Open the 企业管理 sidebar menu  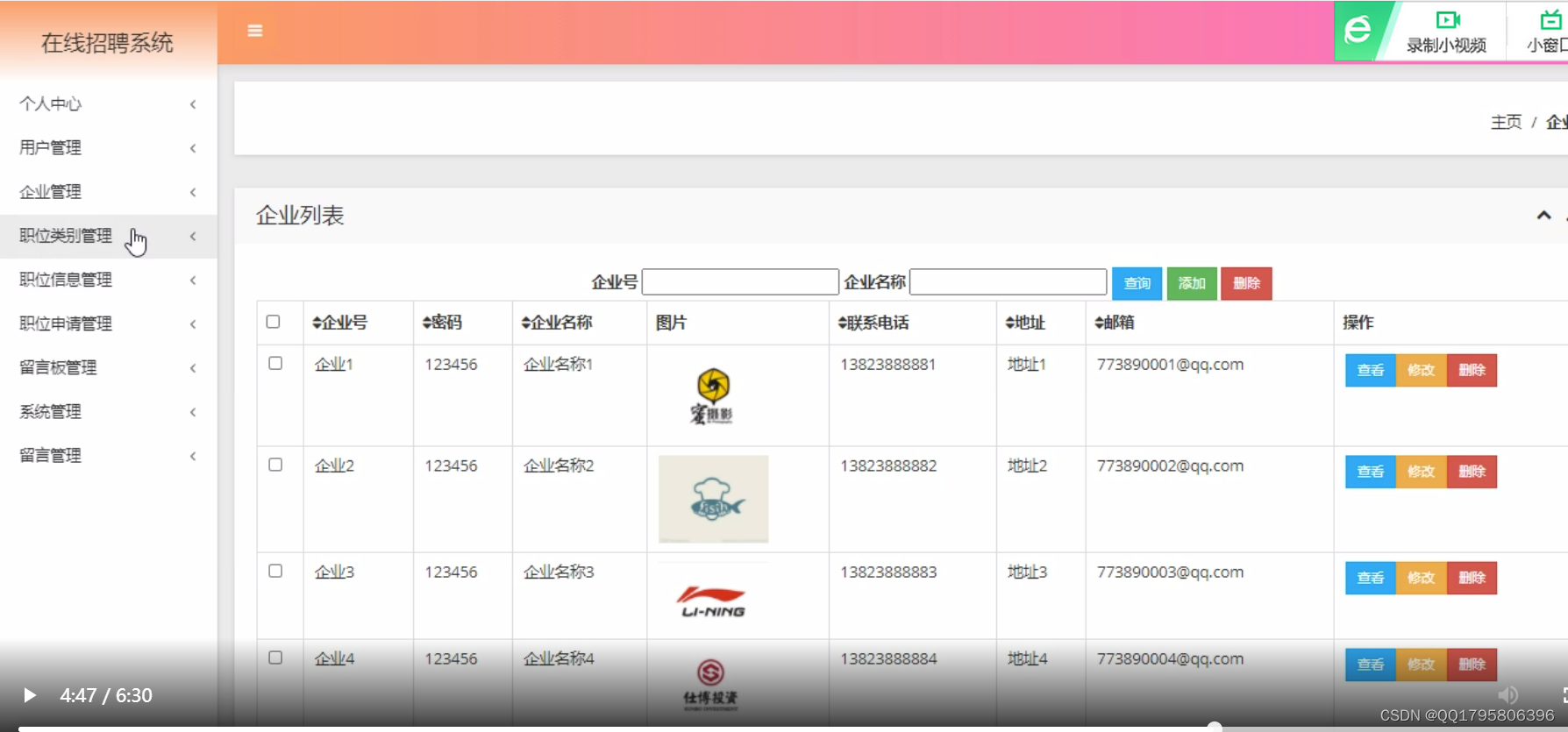pos(109,192)
